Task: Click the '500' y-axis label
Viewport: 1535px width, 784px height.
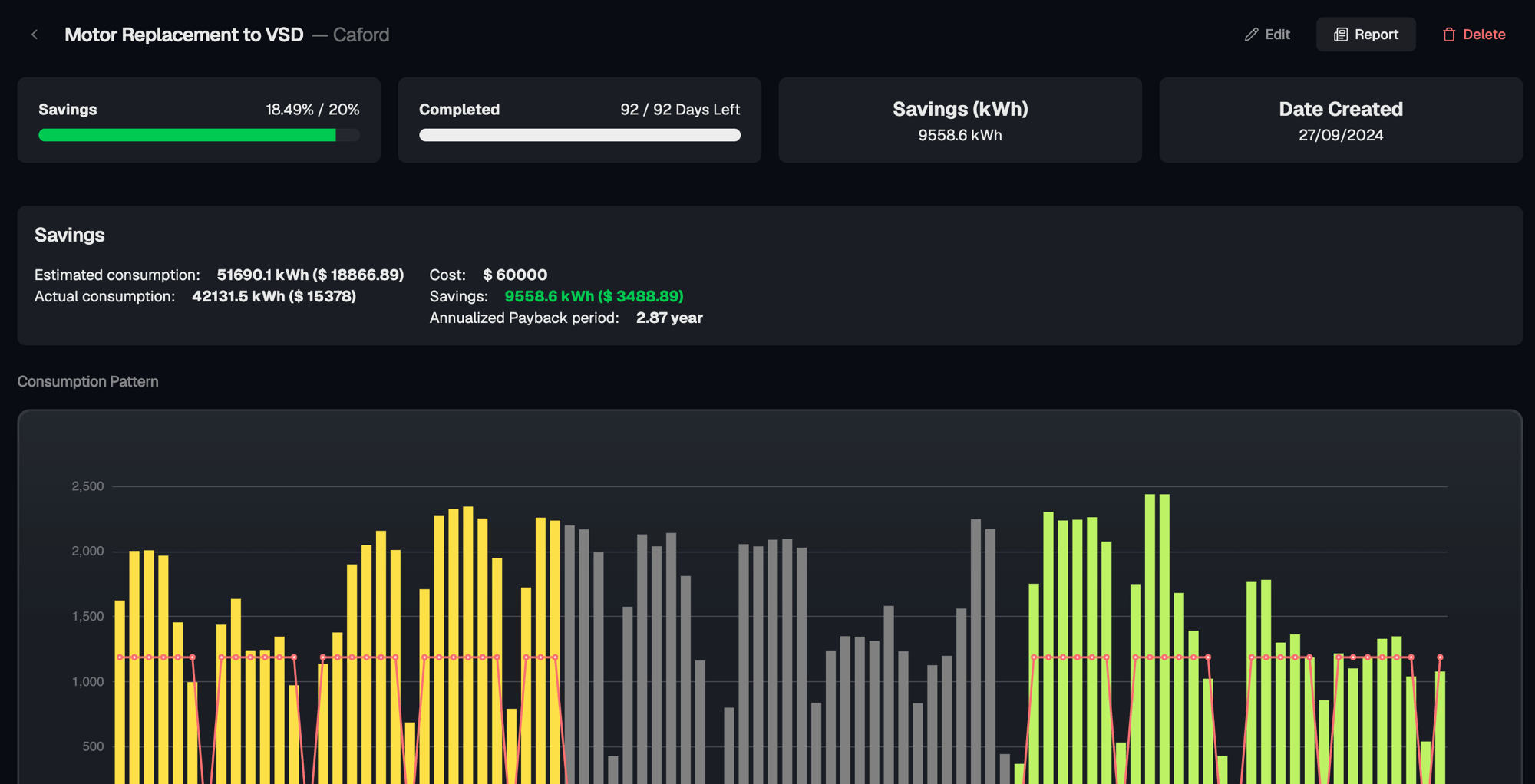Action: pyautogui.click(x=93, y=746)
